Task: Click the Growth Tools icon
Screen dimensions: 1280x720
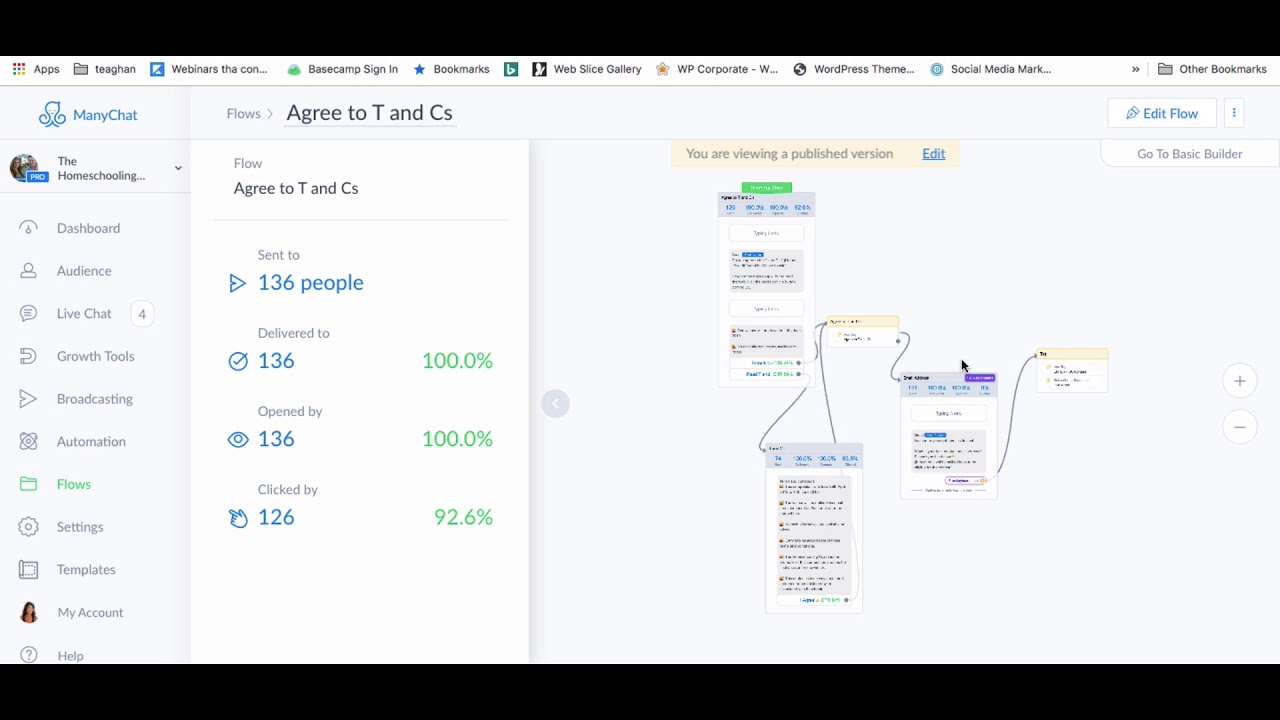Action: click(28, 356)
